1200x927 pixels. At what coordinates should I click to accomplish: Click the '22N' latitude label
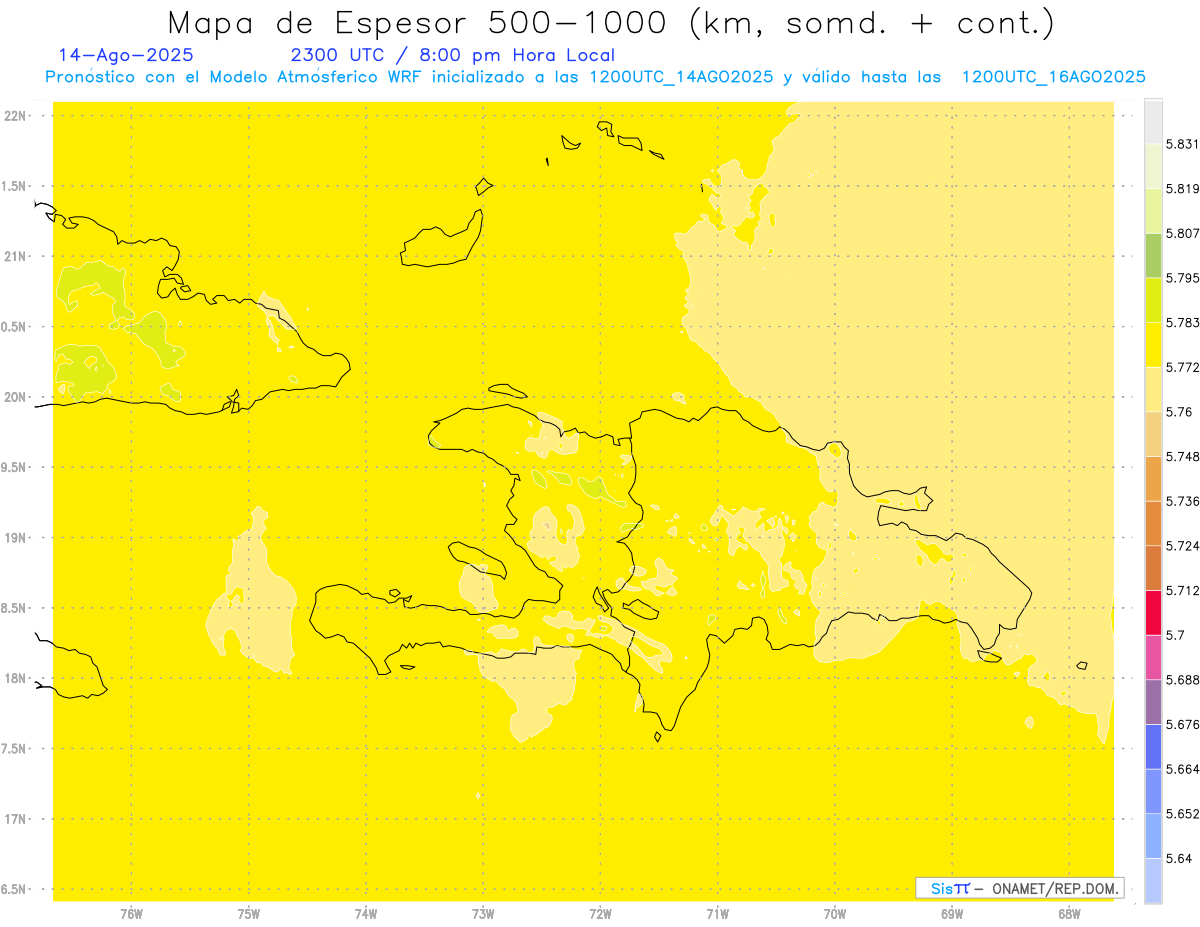click(x=15, y=116)
